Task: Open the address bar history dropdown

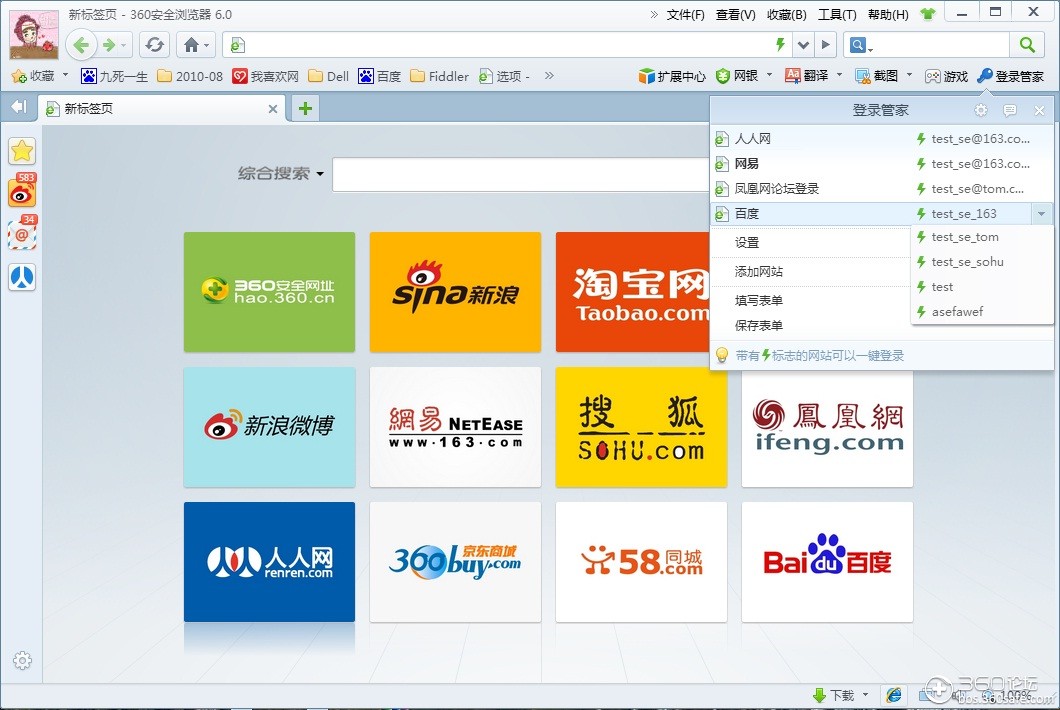Action: tap(803, 44)
